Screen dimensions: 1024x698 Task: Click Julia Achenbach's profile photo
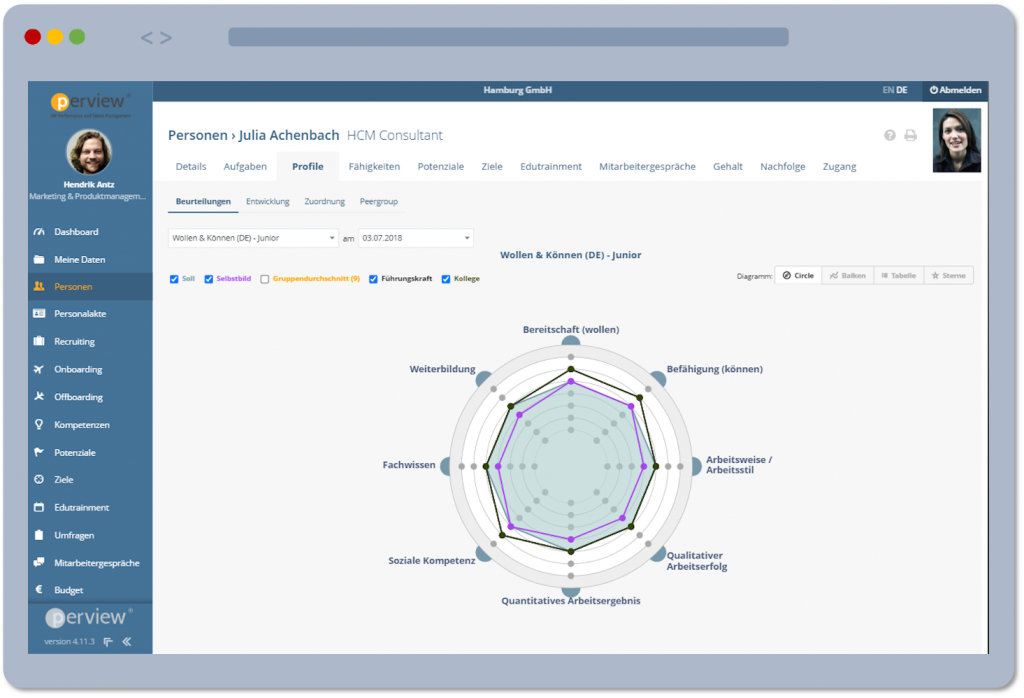[956, 140]
